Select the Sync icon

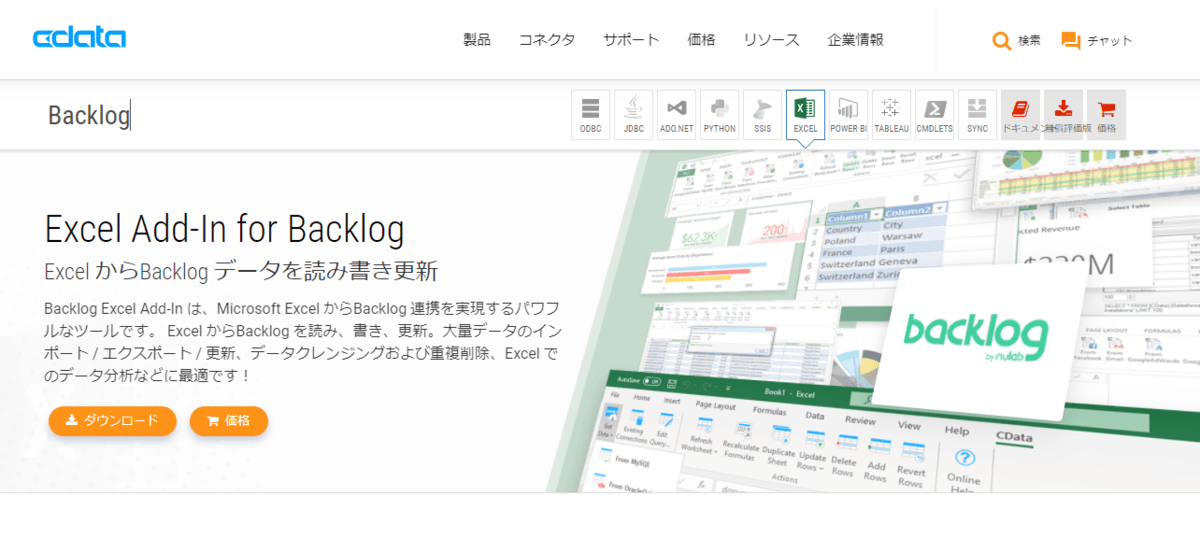coord(977,115)
